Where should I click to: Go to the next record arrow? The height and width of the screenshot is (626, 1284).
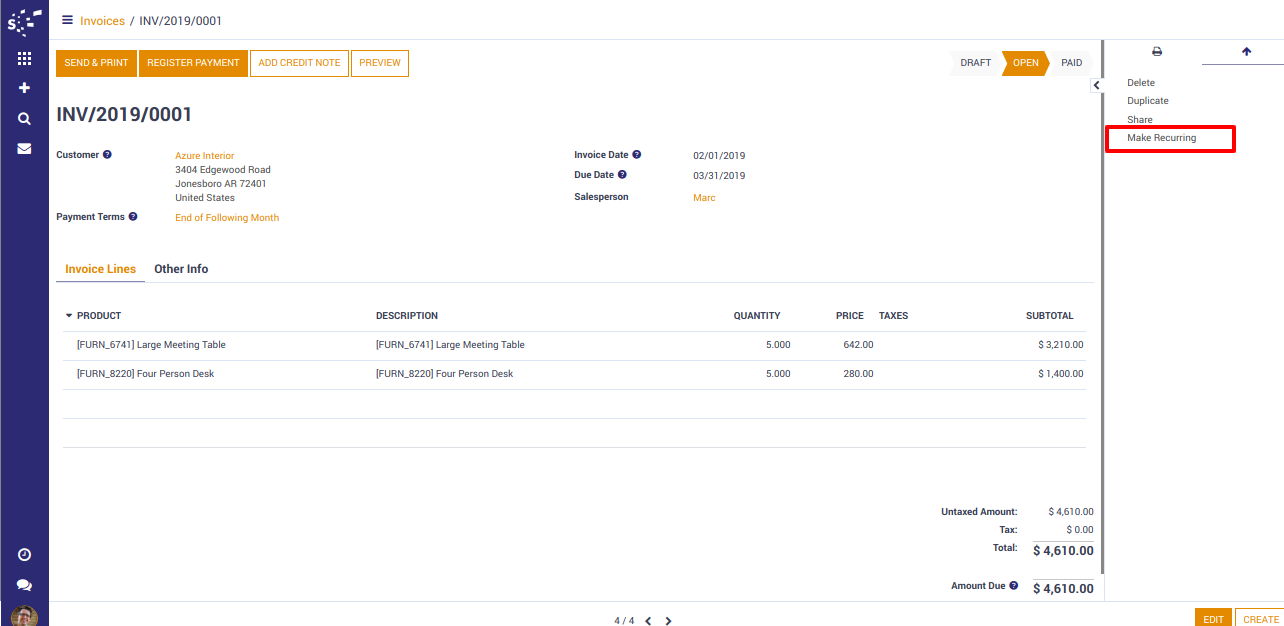point(668,621)
